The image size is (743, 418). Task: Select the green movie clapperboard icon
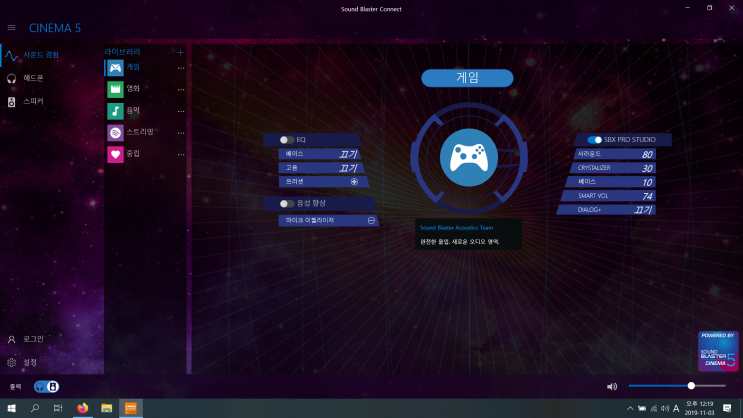tap(115, 89)
